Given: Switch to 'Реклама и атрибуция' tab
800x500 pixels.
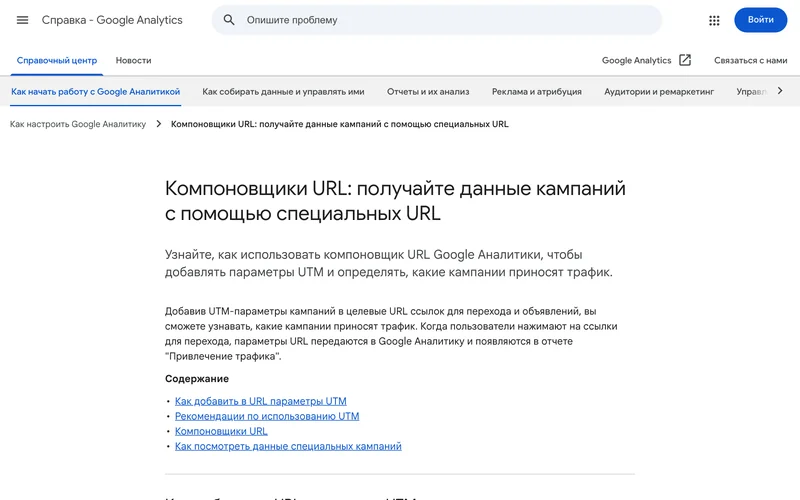Looking at the screenshot, I should click(x=537, y=92).
